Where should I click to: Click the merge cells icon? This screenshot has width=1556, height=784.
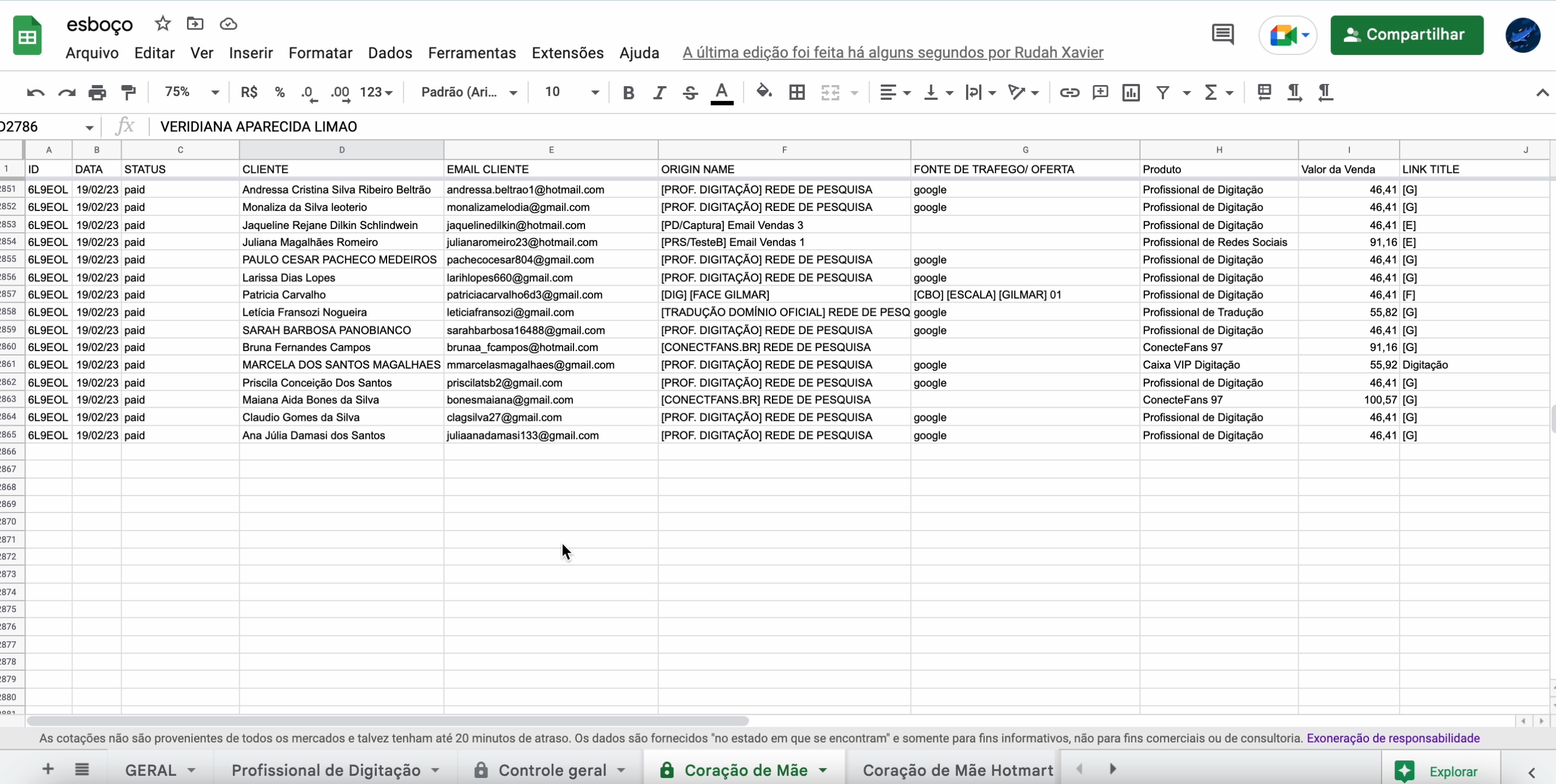pyautogui.click(x=830, y=93)
